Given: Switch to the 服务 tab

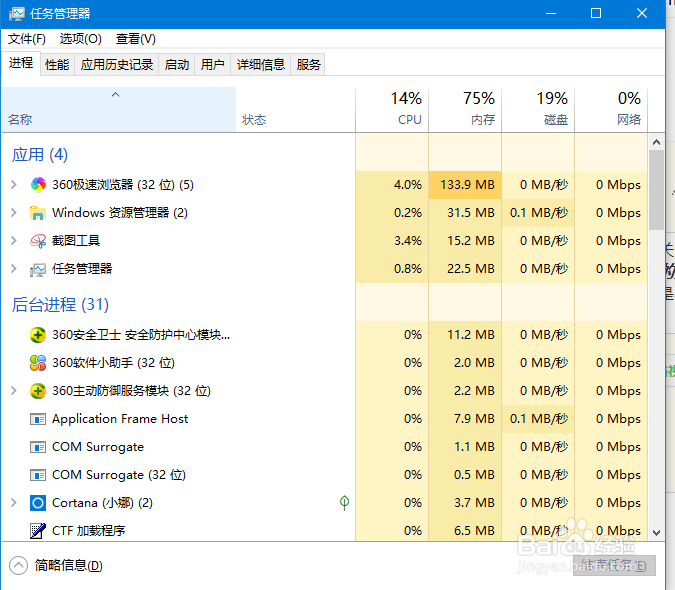Looking at the screenshot, I should (x=309, y=65).
